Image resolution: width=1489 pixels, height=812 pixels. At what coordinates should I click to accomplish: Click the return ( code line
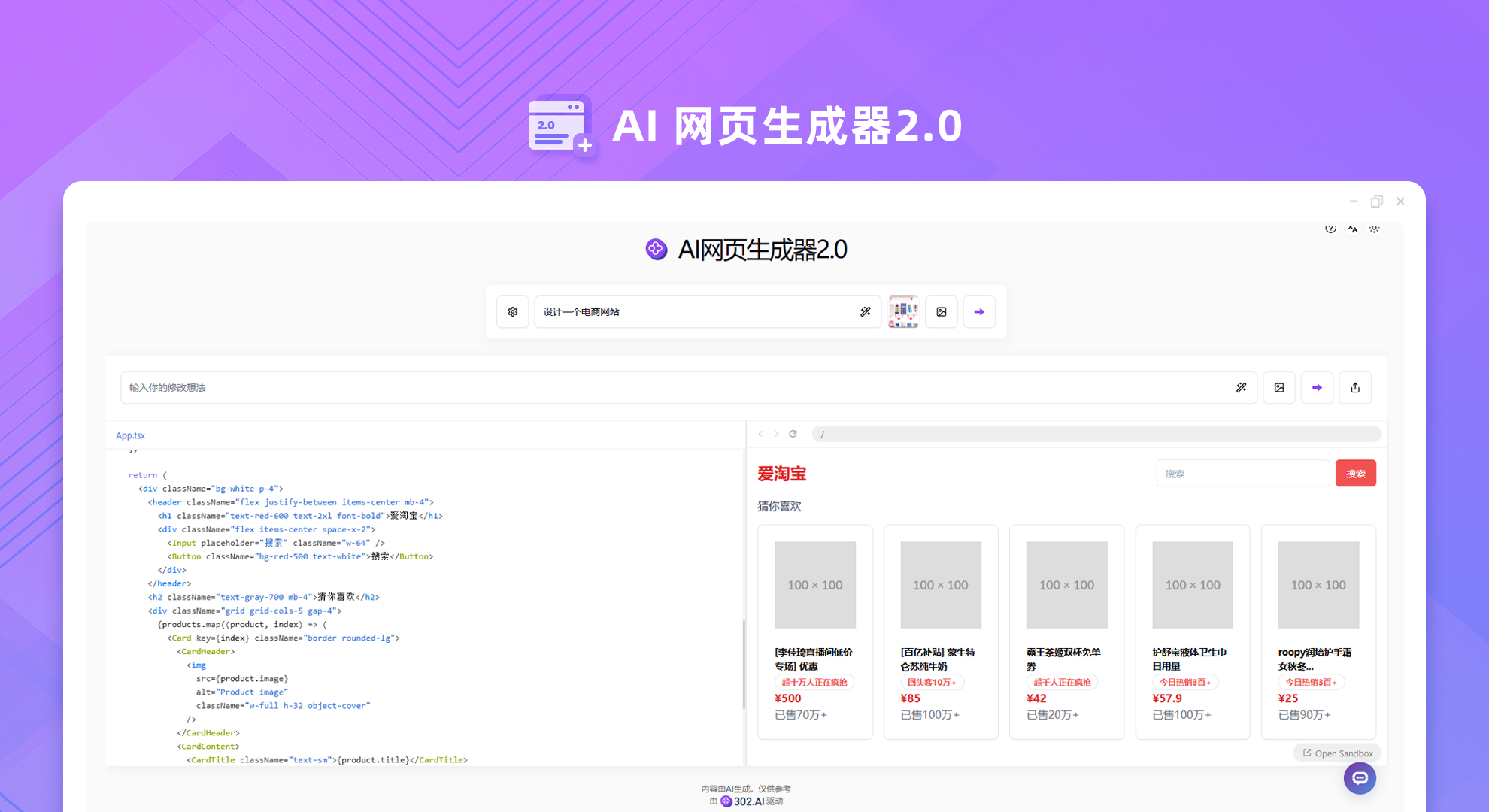tap(147, 475)
